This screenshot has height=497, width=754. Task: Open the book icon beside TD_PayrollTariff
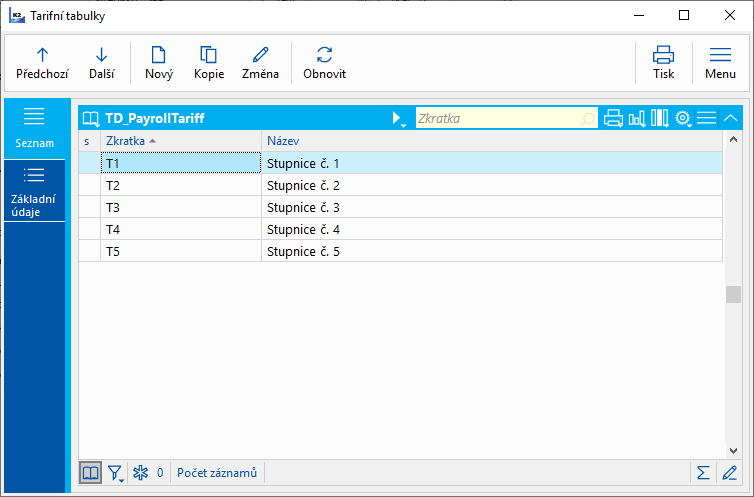tap(90, 118)
